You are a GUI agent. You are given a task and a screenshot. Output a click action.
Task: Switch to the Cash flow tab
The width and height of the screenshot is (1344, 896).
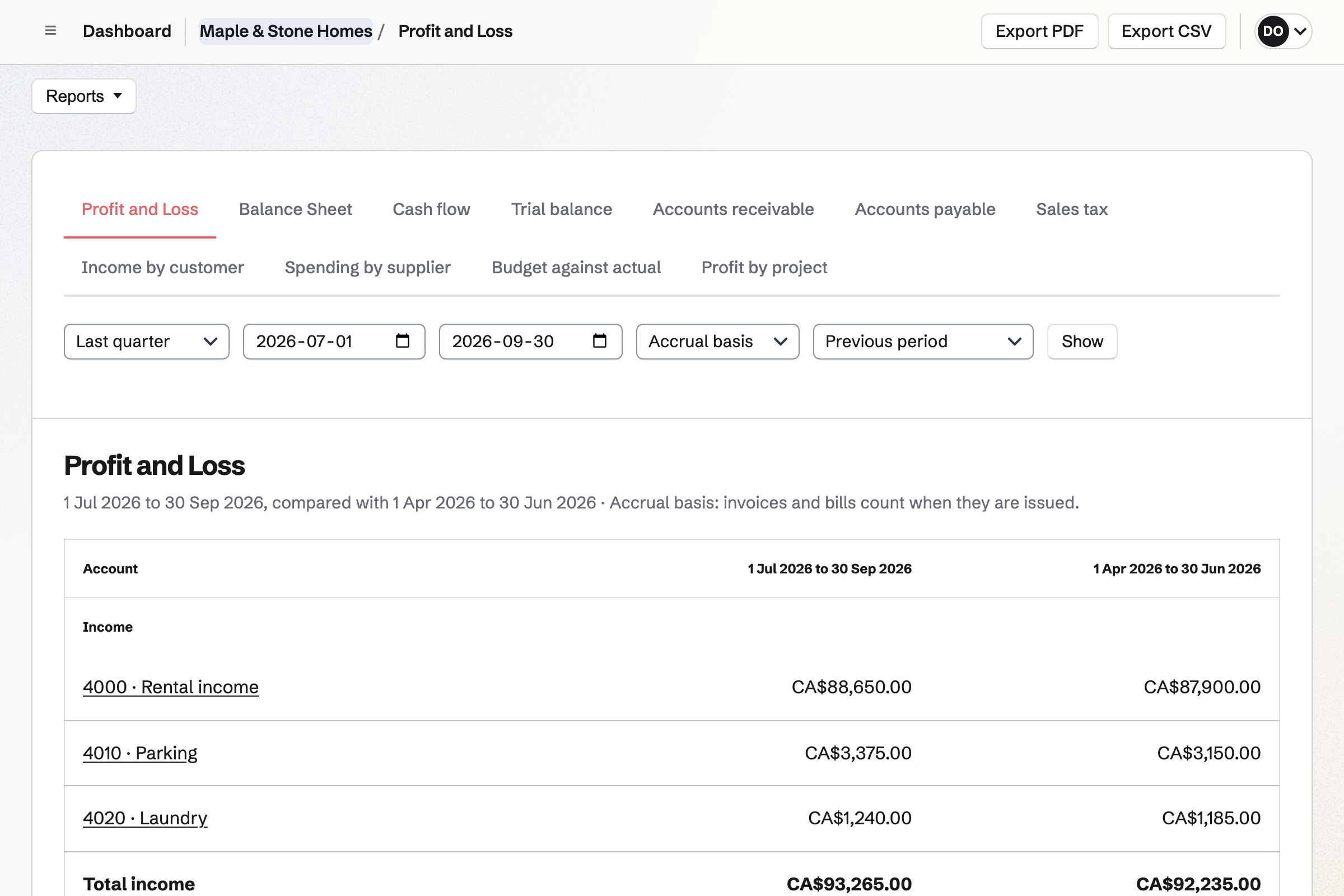pos(431,209)
